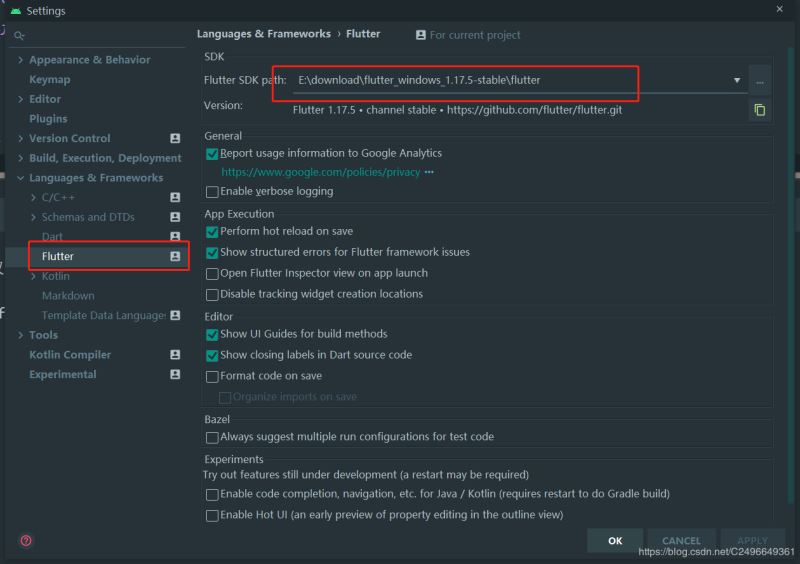Open the Google privacy policy link
The width and height of the screenshot is (800, 564).
[x=320, y=172]
